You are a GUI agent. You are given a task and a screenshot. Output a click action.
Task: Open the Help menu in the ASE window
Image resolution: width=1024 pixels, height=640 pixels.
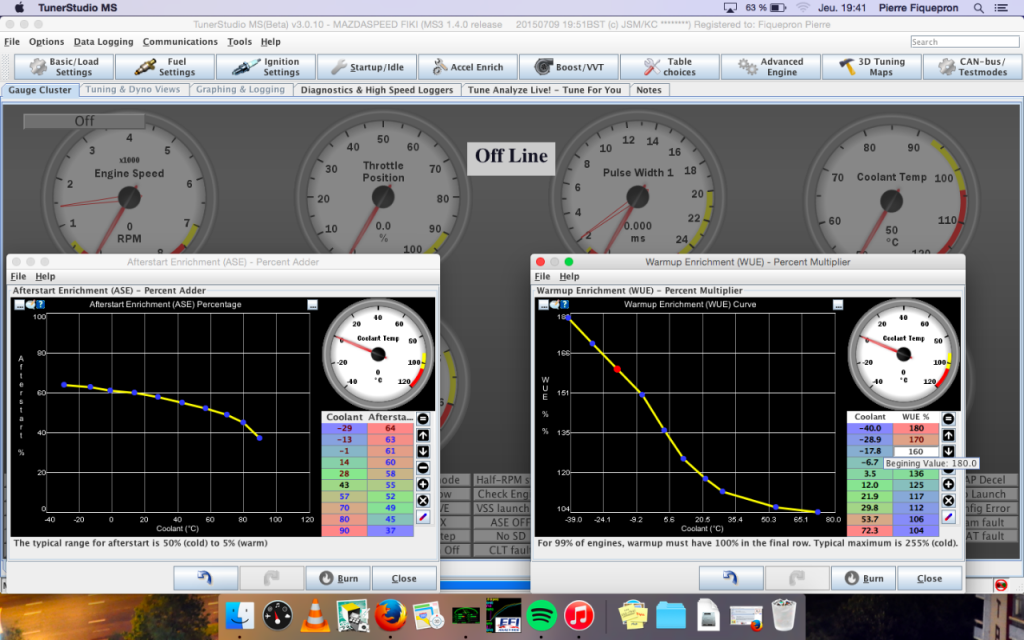click(45, 276)
